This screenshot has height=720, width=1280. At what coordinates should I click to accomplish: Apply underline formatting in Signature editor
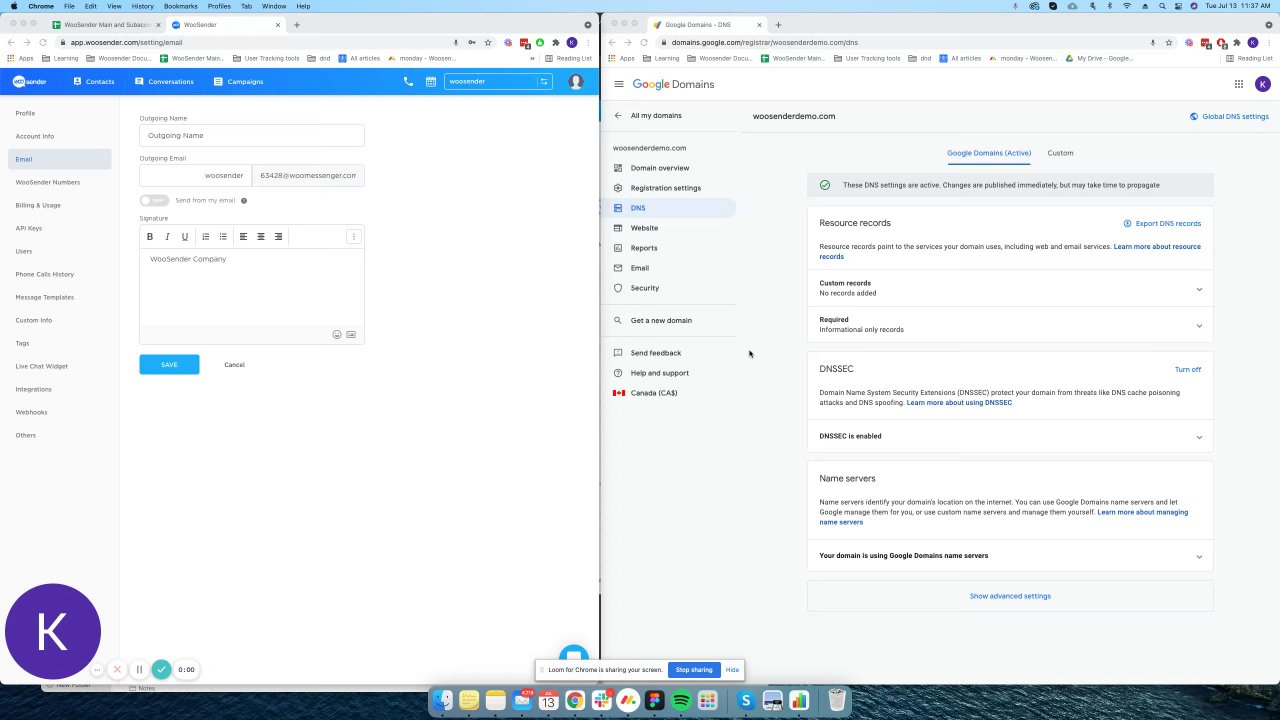tap(185, 237)
